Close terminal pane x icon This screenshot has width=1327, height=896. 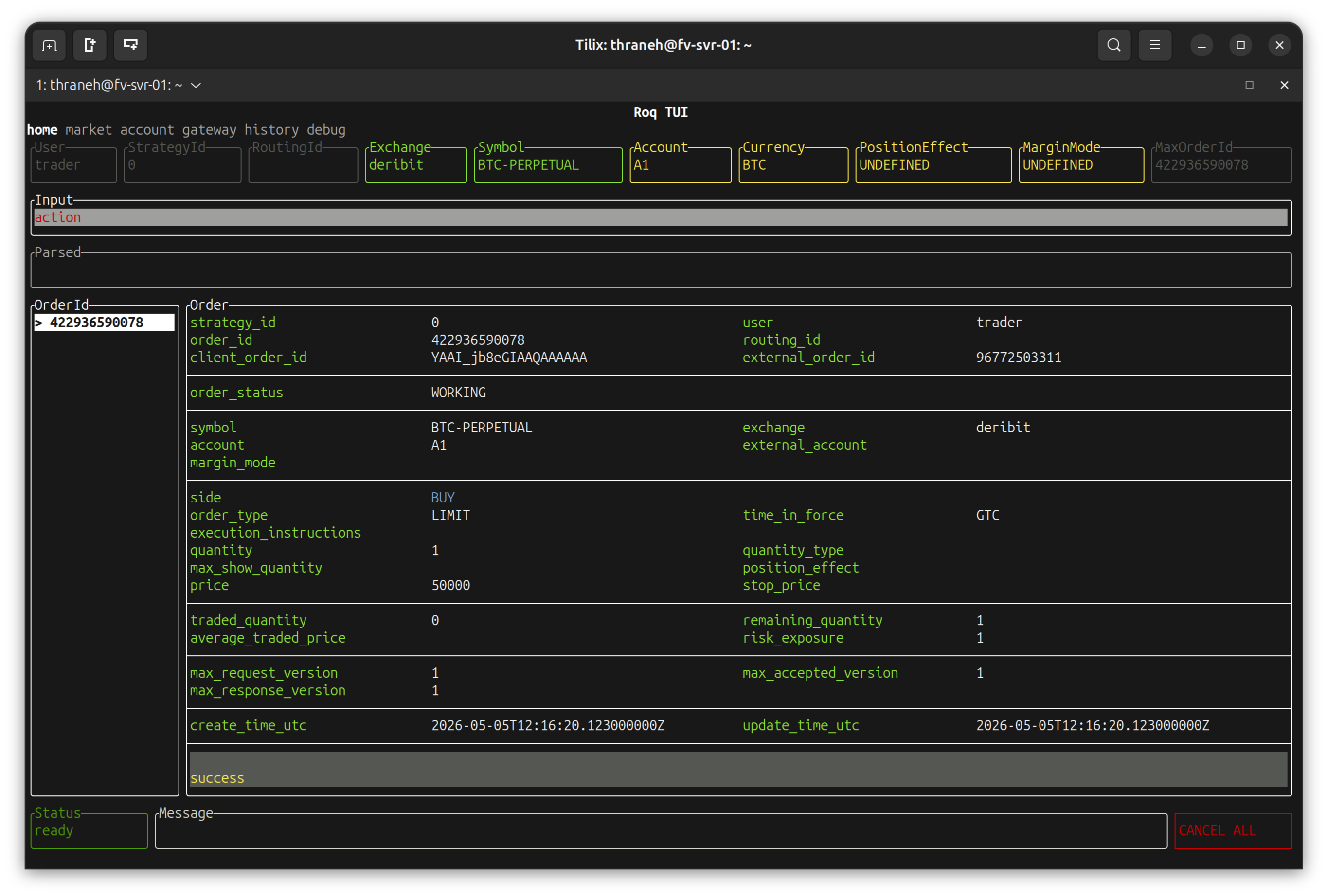[x=1284, y=85]
